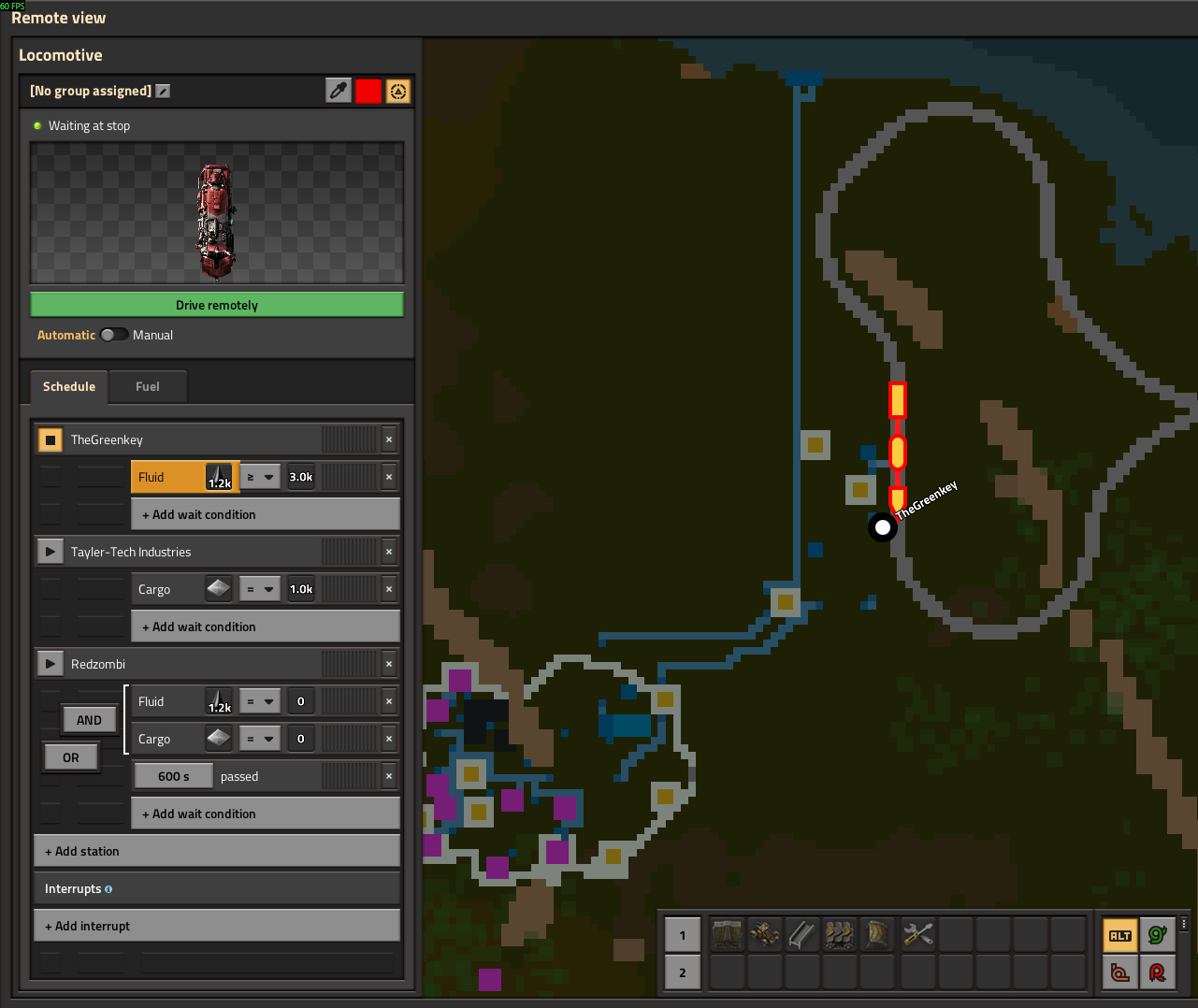Pick a color with the eyedropper icon
1198x1008 pixels.
tap(338, 91)
